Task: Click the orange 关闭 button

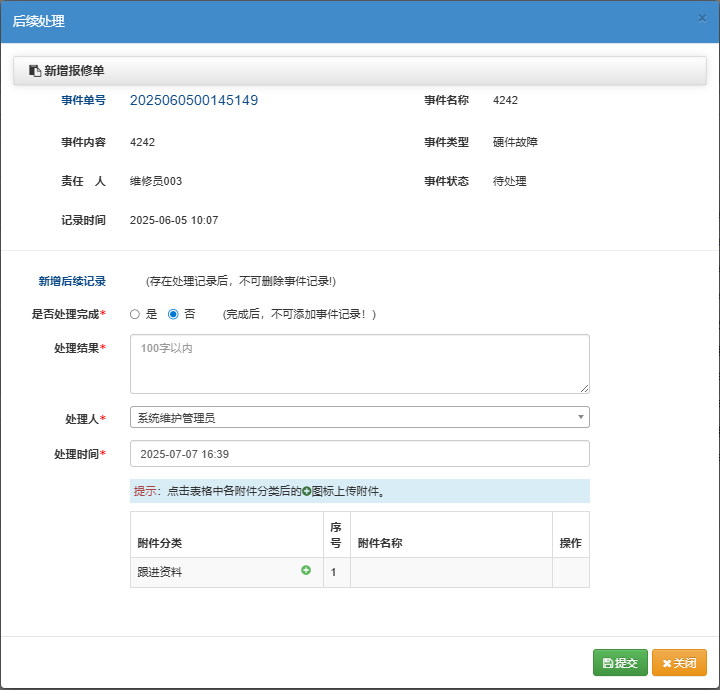Action: [679, 662]
